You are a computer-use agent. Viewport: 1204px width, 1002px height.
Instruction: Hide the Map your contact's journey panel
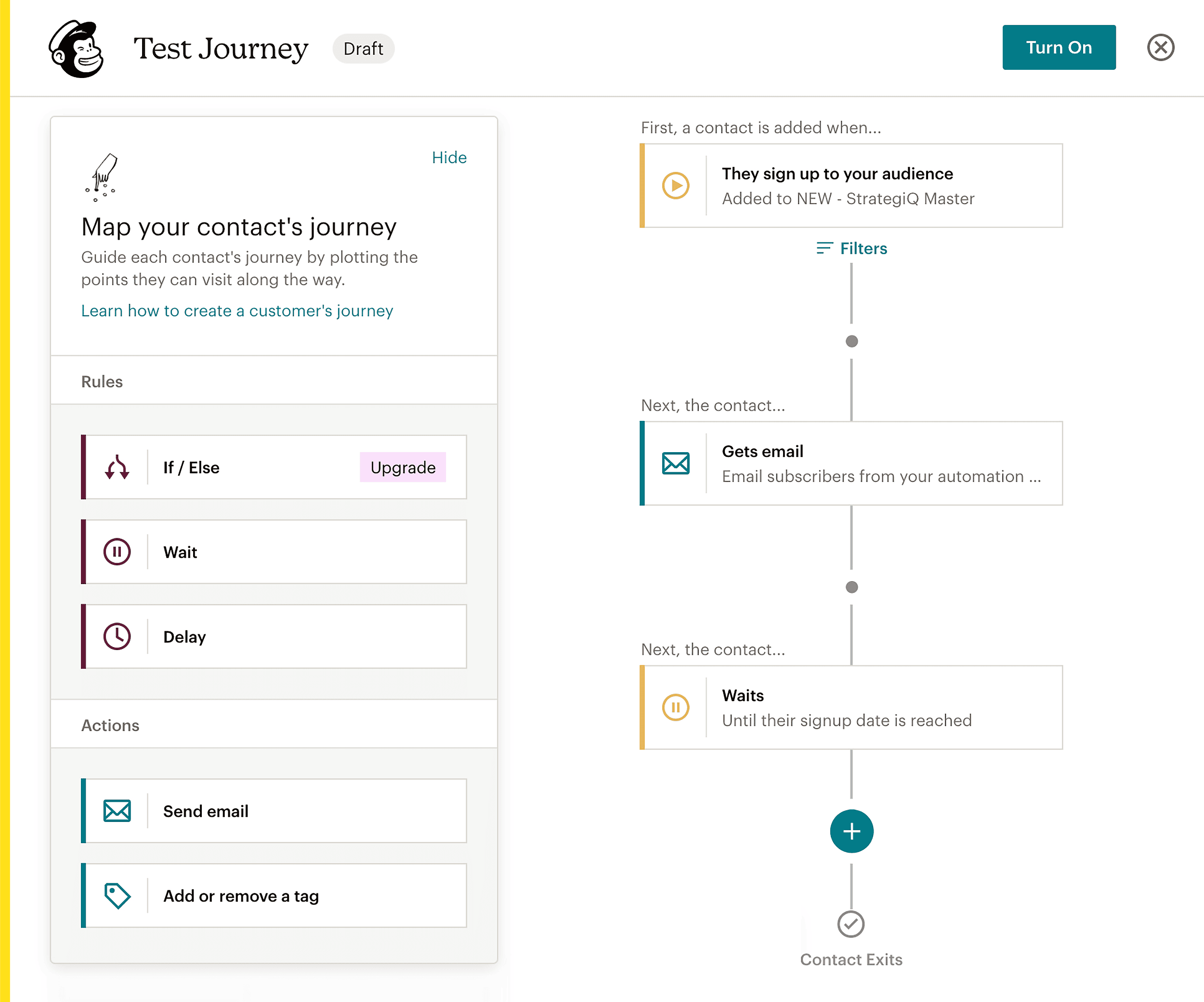[x=449, y=157]
